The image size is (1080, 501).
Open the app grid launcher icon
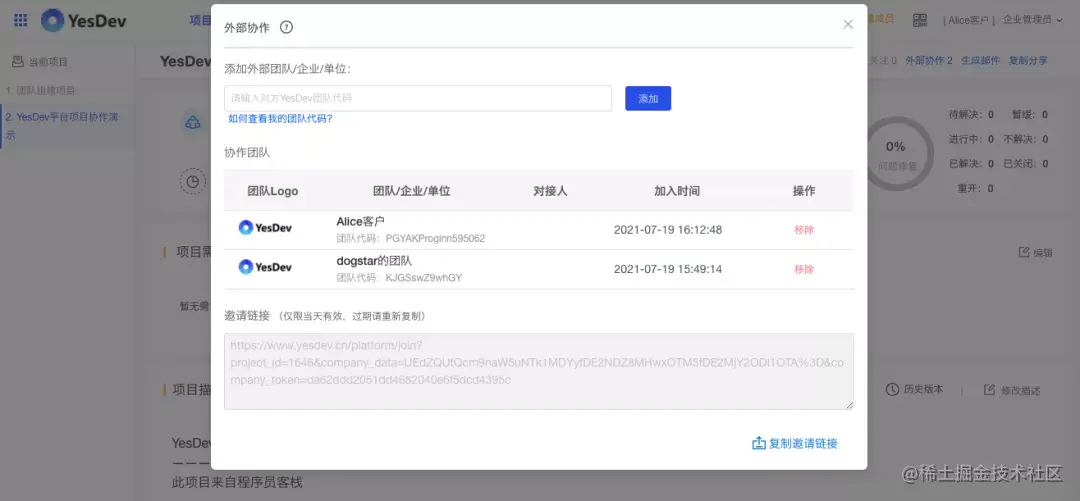pos(21,20)
